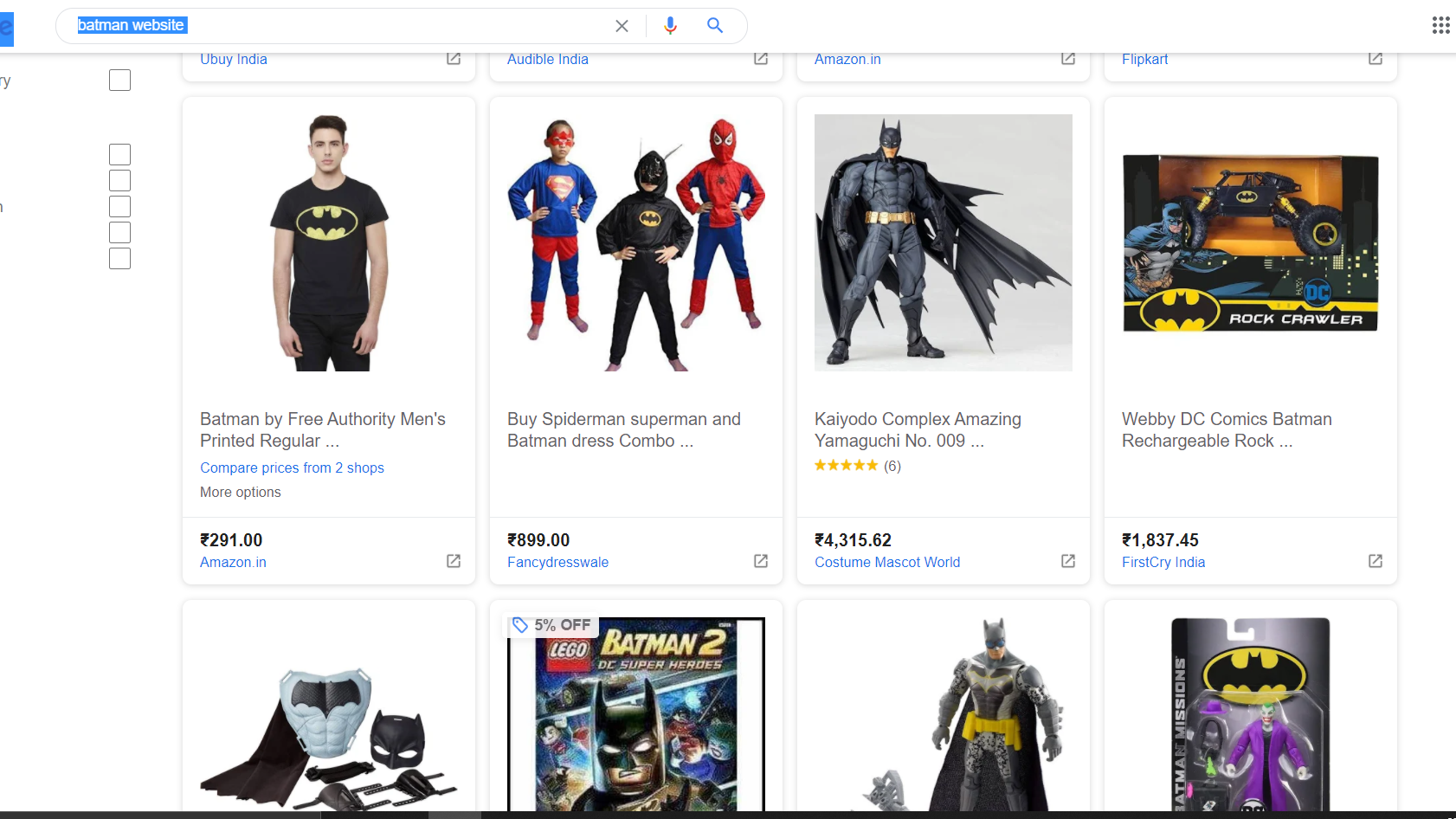Screen dimensions: 1456x819
Task: Click the (6) review count
Action: 892,466
